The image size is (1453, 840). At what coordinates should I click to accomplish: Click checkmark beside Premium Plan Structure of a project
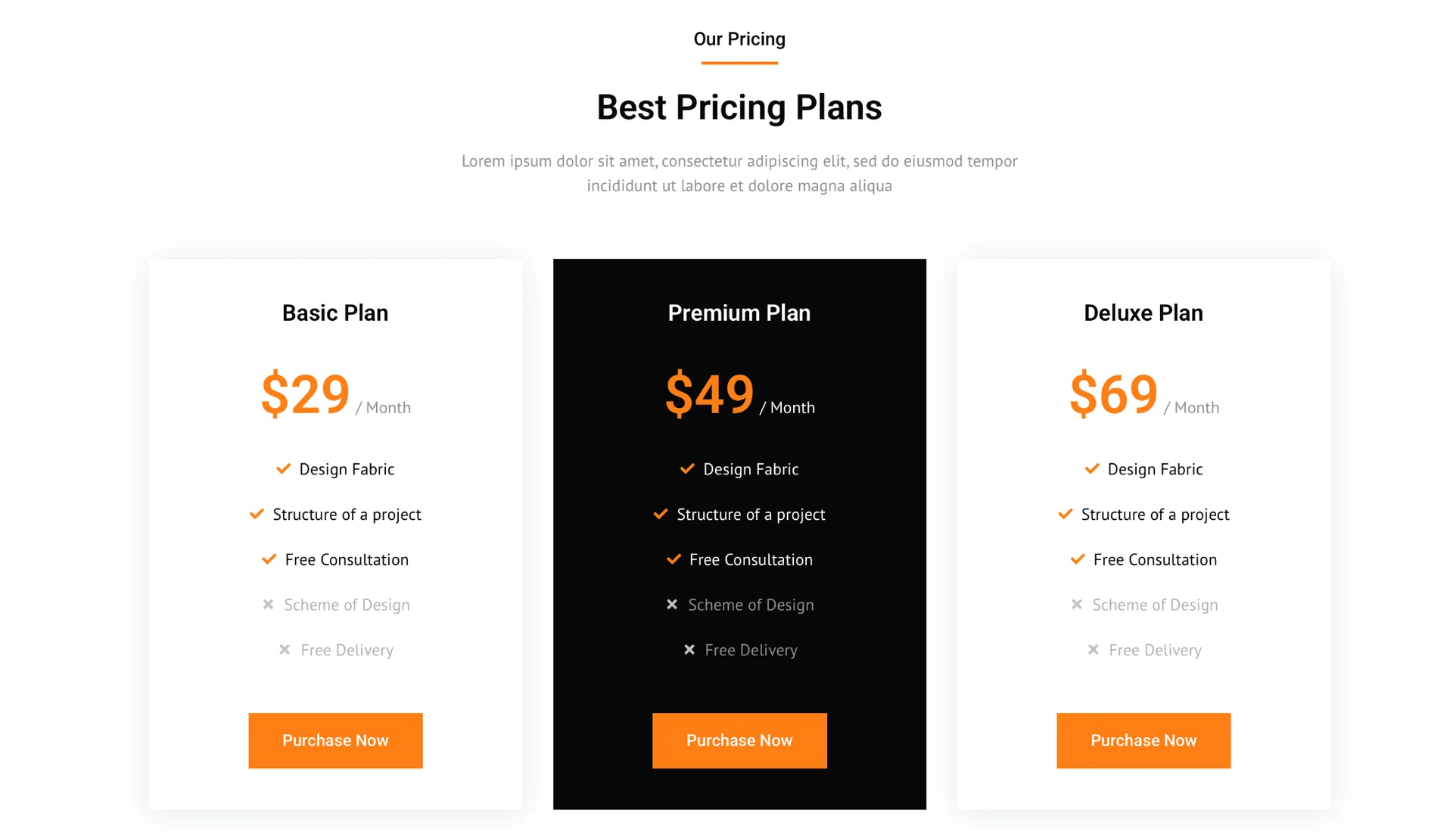click(x=661, y=515)
